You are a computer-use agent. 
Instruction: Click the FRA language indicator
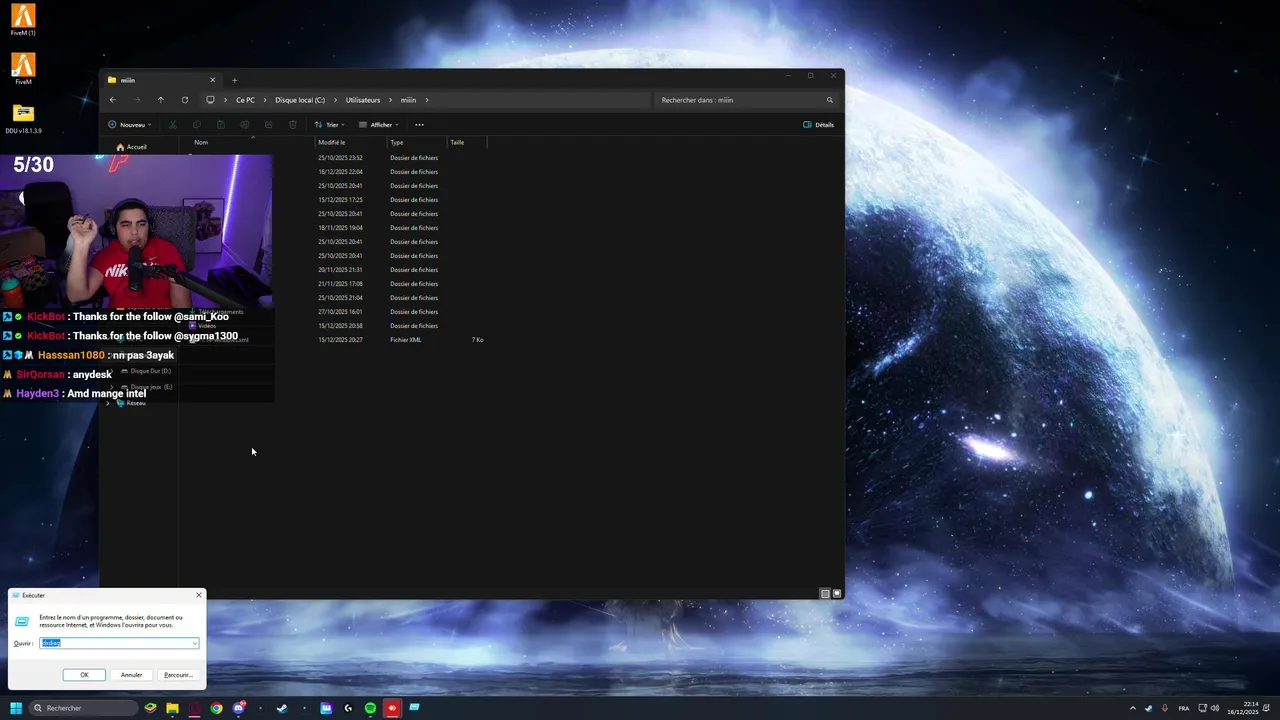coord(1184,708)
